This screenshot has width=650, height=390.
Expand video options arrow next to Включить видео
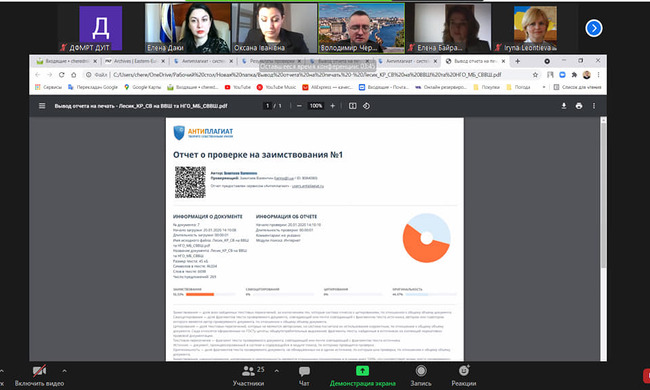[64, 371]
